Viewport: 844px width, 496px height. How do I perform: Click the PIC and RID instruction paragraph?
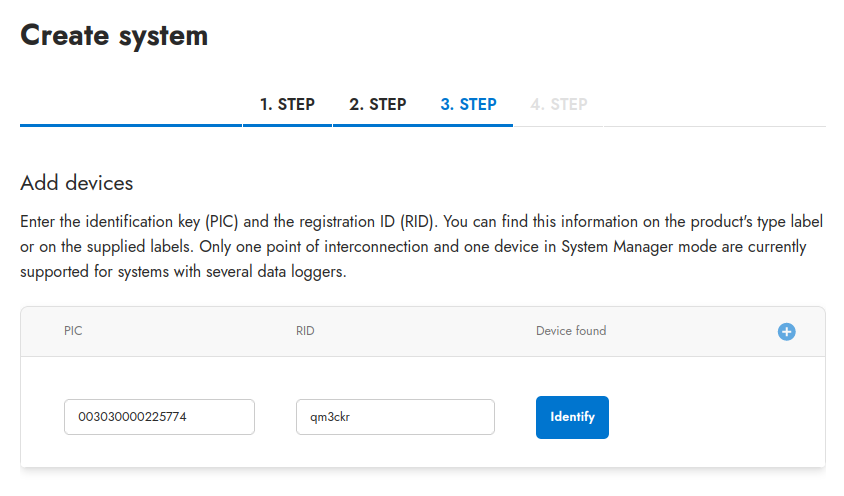click(422, 246)
